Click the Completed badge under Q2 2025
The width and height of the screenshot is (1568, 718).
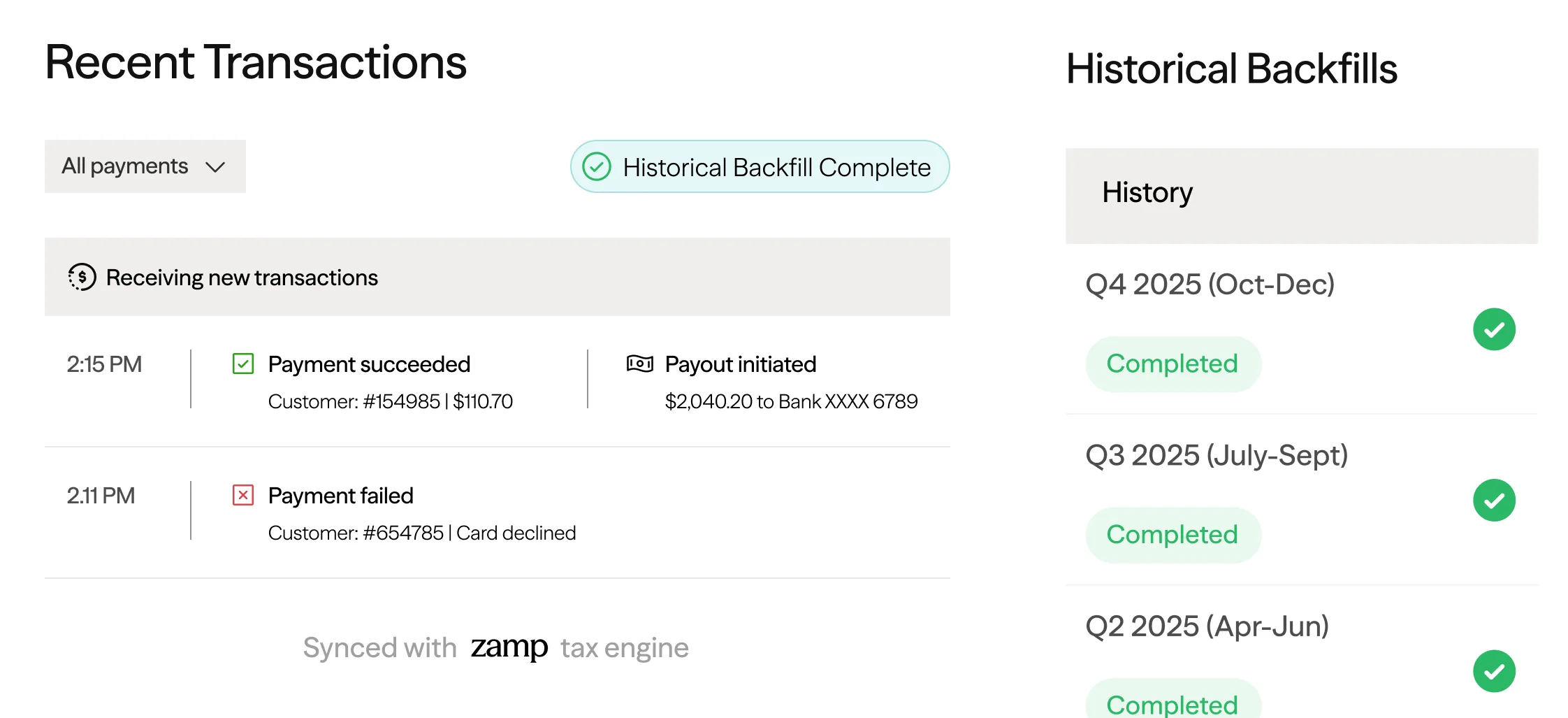point(1173,703)
